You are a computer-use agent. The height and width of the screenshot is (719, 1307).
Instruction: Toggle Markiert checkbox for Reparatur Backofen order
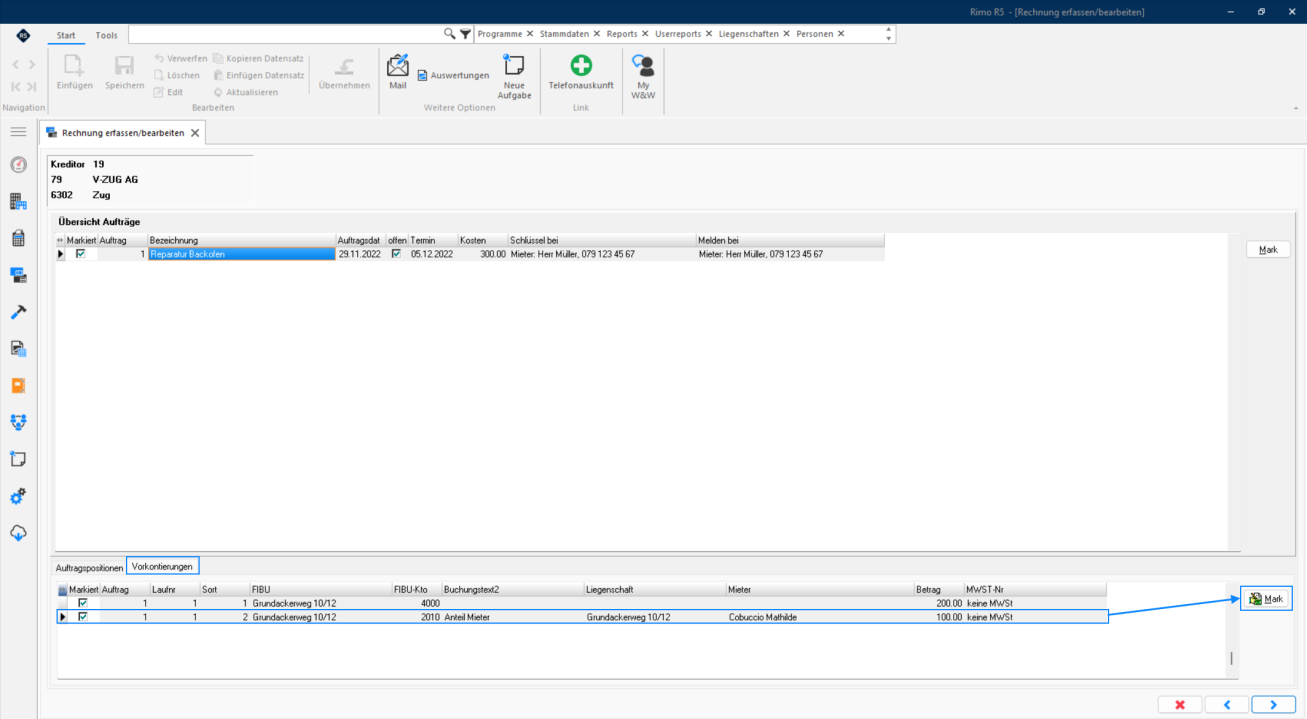click(81, 254)
